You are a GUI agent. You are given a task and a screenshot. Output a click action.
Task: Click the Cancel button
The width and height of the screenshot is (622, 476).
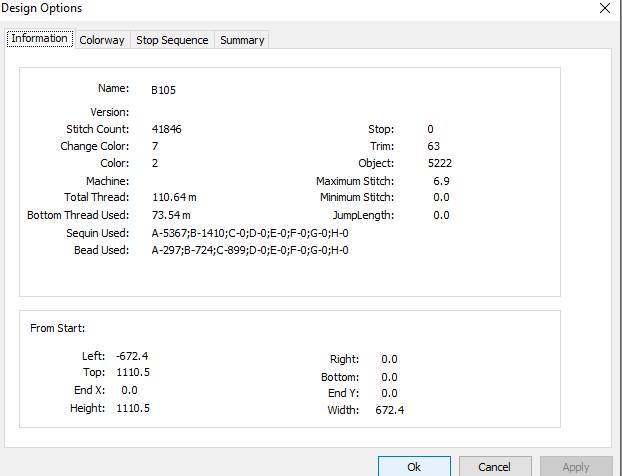point(495,466)
